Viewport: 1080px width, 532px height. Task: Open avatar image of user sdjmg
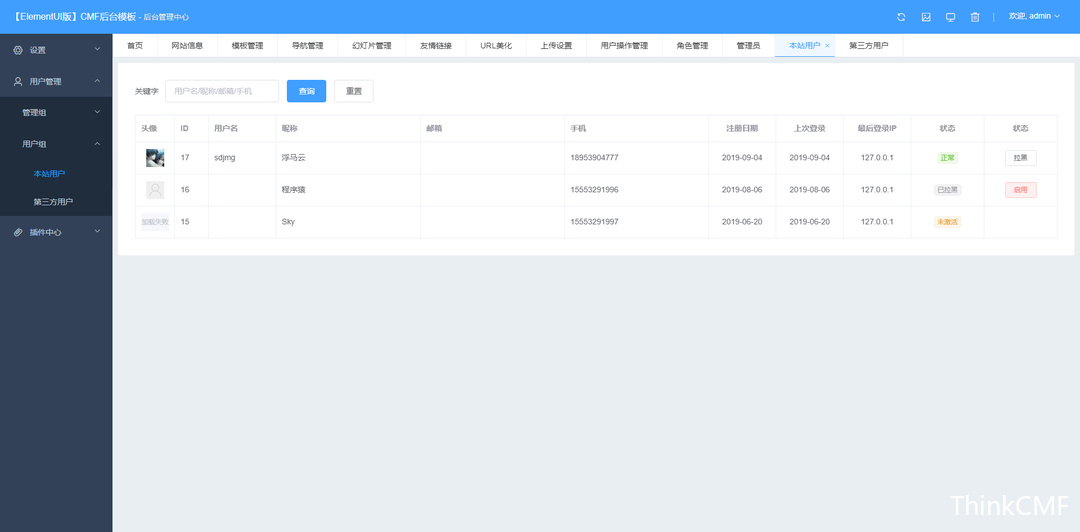(155, 158)
